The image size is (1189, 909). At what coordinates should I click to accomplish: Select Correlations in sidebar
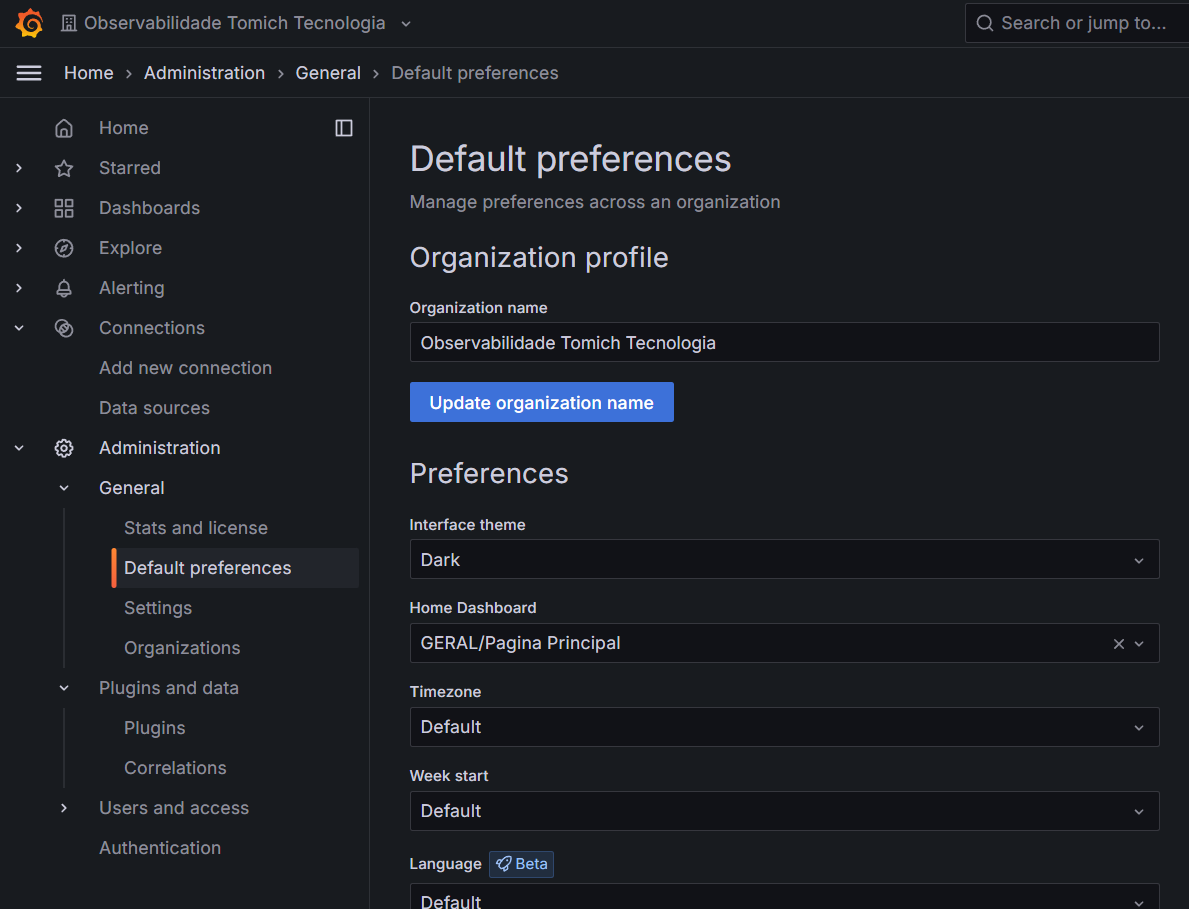point(175,768)
